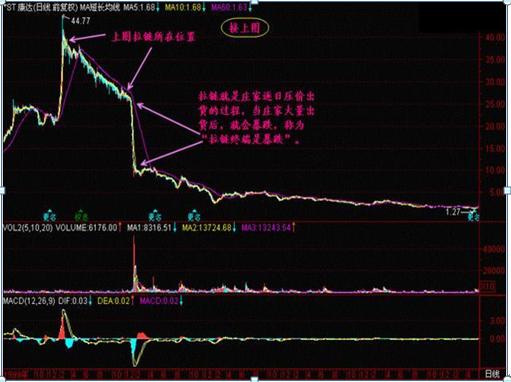Click the small x10 scale box in volume panel
Image resolution: width=511 pixels, height=382 pixels.
(487, 286)
